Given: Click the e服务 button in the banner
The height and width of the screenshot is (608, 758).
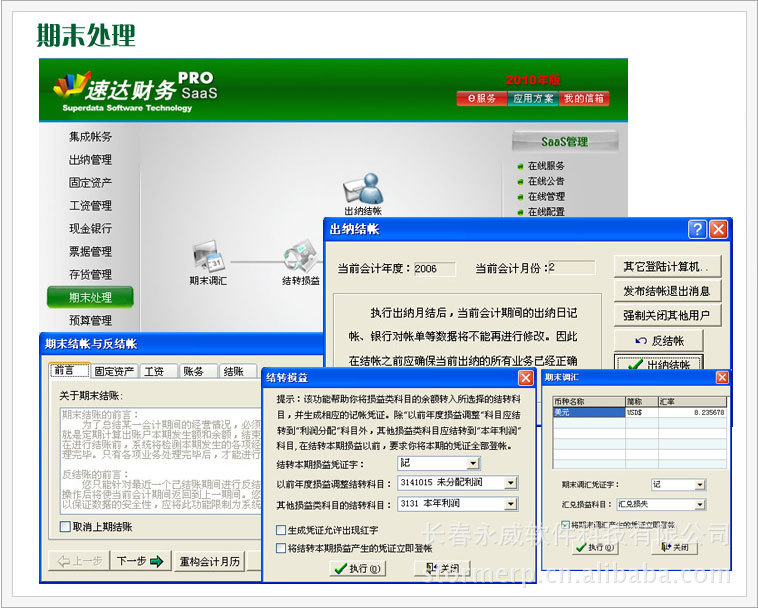Looking at the screenshot, I should tap(481, 99).
